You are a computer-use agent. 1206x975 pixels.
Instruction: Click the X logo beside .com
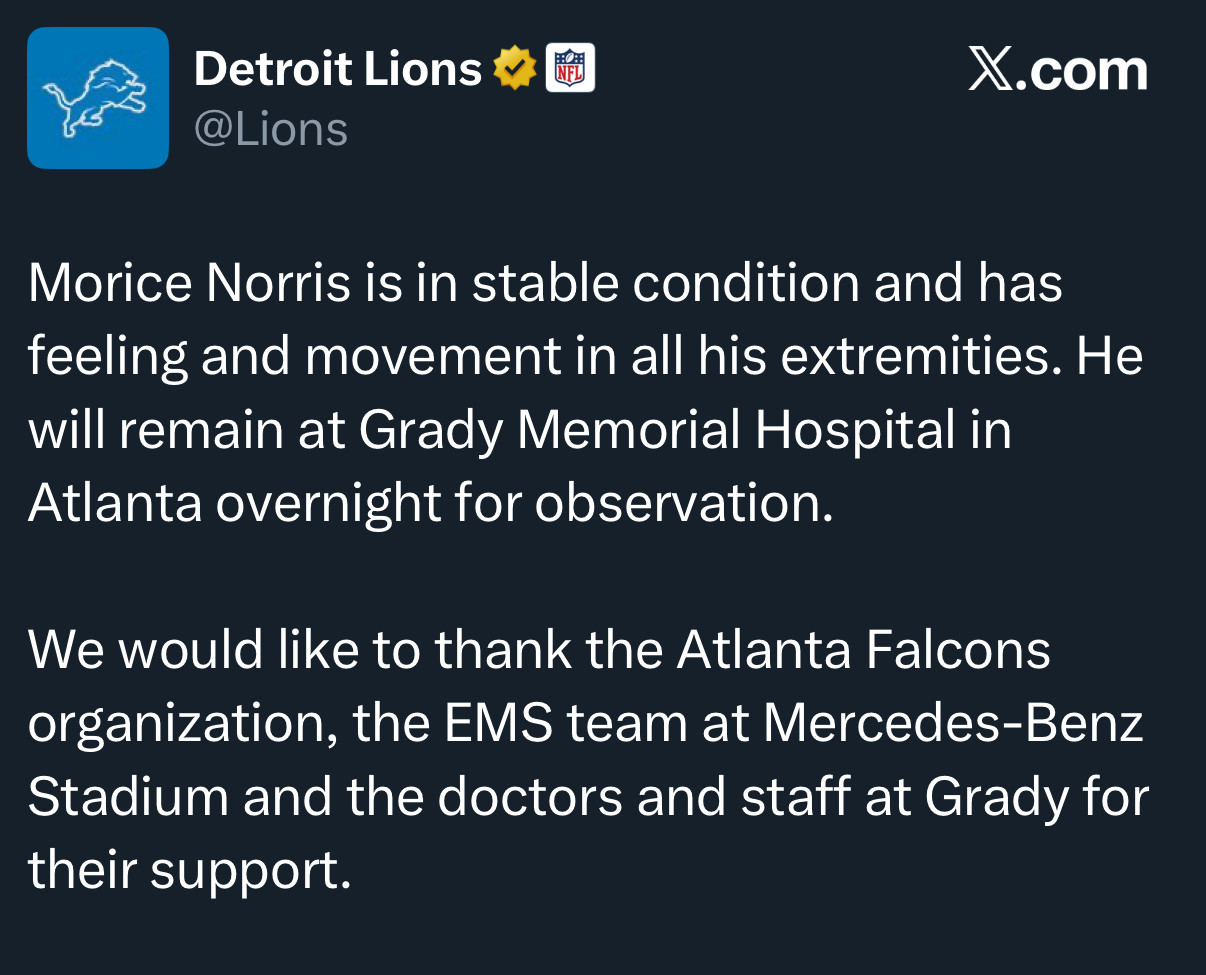990,70
